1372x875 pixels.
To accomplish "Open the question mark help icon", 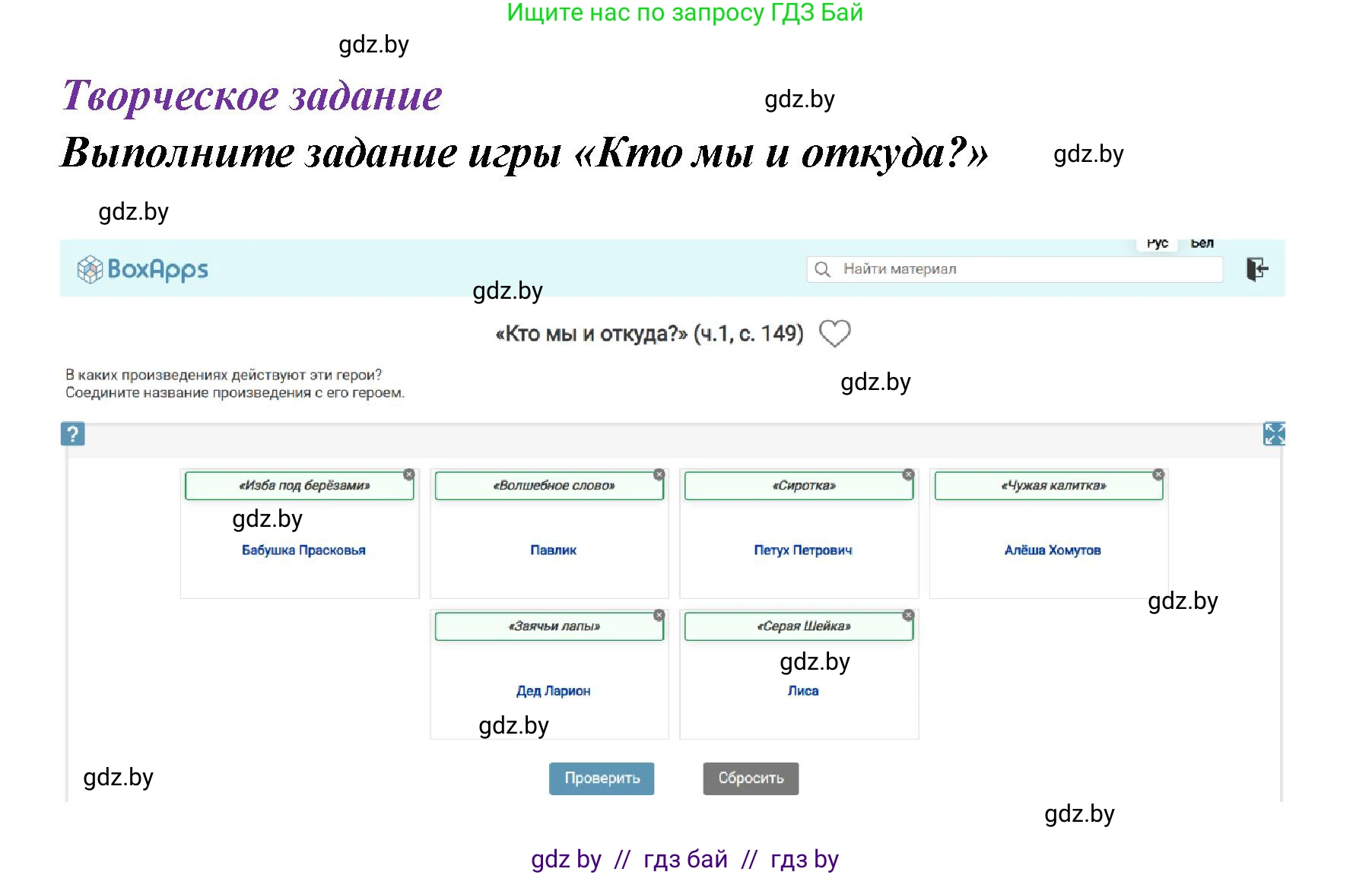I will [73, 433].
